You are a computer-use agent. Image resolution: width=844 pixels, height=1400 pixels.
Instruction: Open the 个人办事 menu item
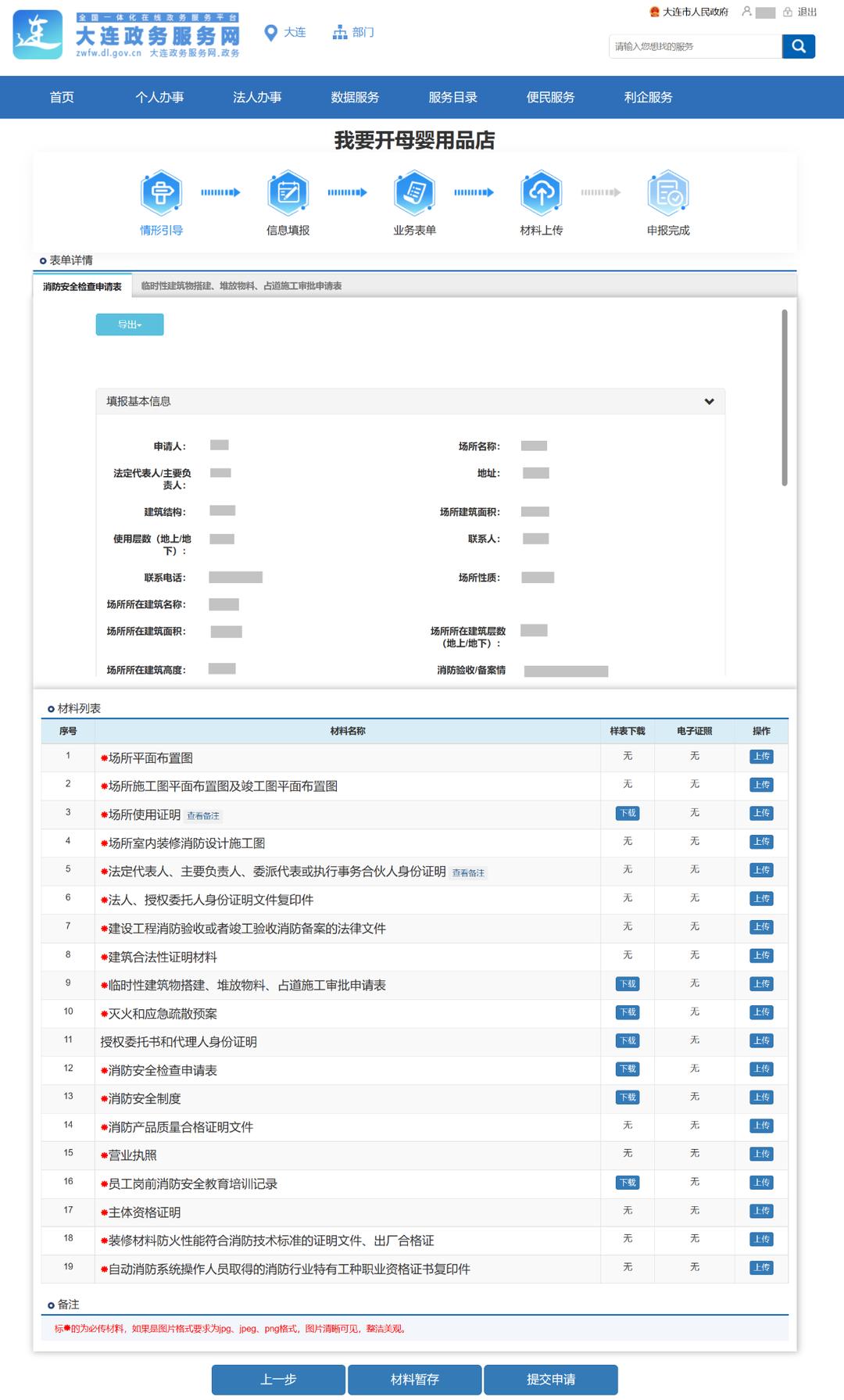(x=159, y=98)
